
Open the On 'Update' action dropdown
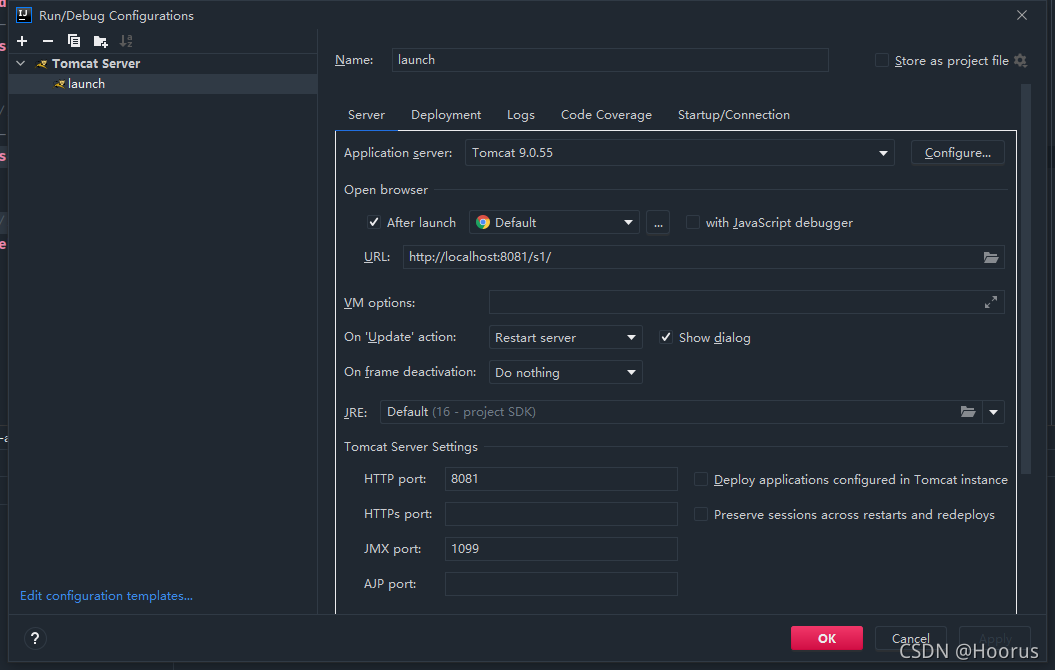click(x=565, y=337)
